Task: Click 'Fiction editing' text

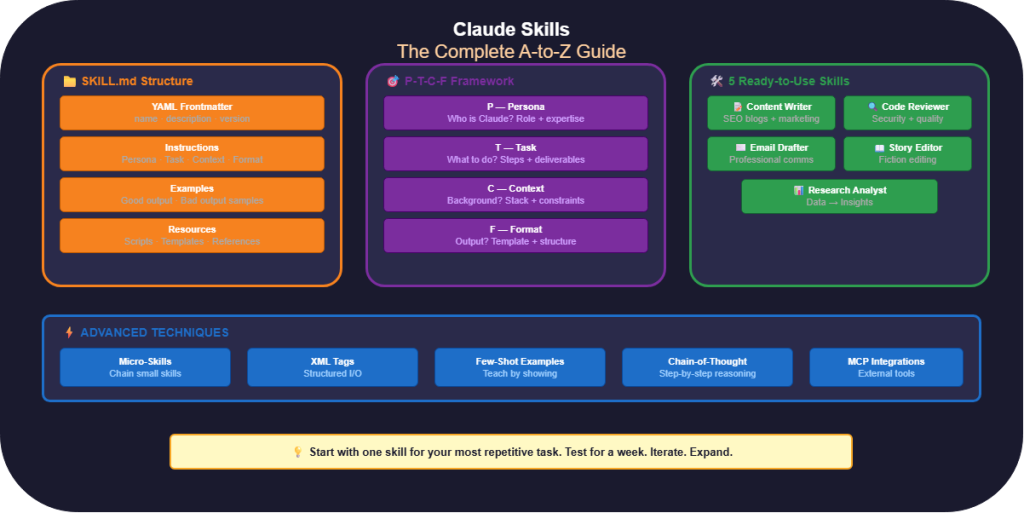Action: pyautogui.click(x=908, y=160)
